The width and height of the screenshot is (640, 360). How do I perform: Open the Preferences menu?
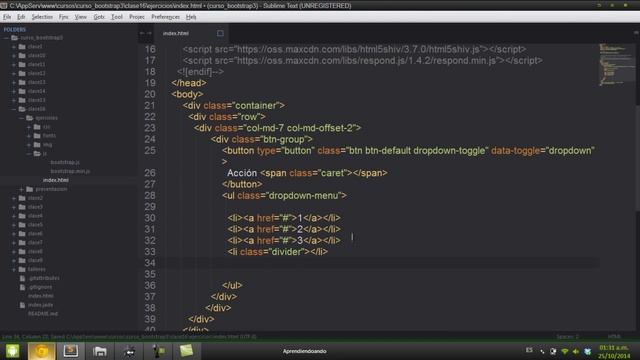pyautogui.click(x=165, y=17)
